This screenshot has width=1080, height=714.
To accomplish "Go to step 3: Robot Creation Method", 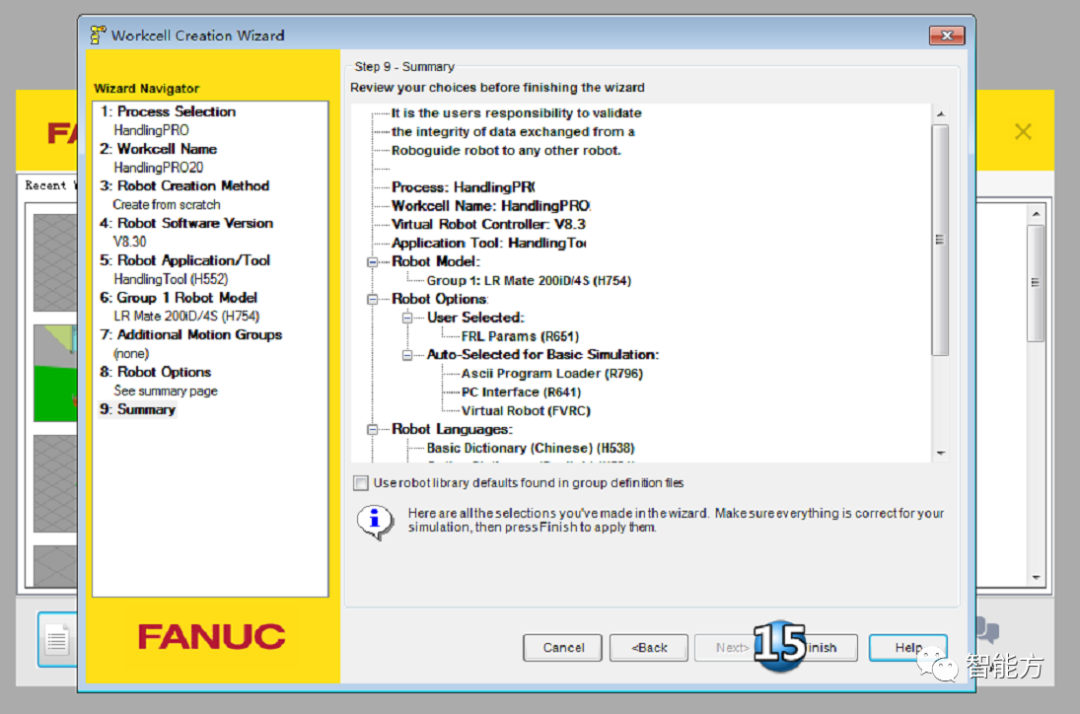I will [x=185, y=186].
